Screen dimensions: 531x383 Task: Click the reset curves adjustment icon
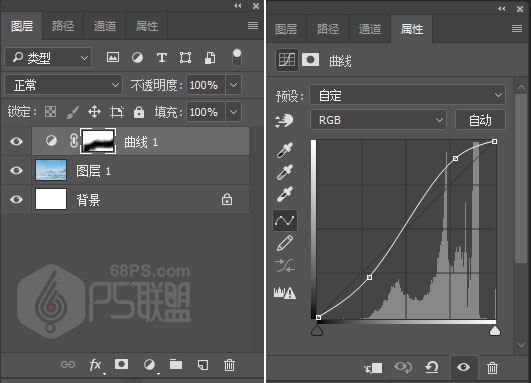pyautogui.click(x=432, y=367)
